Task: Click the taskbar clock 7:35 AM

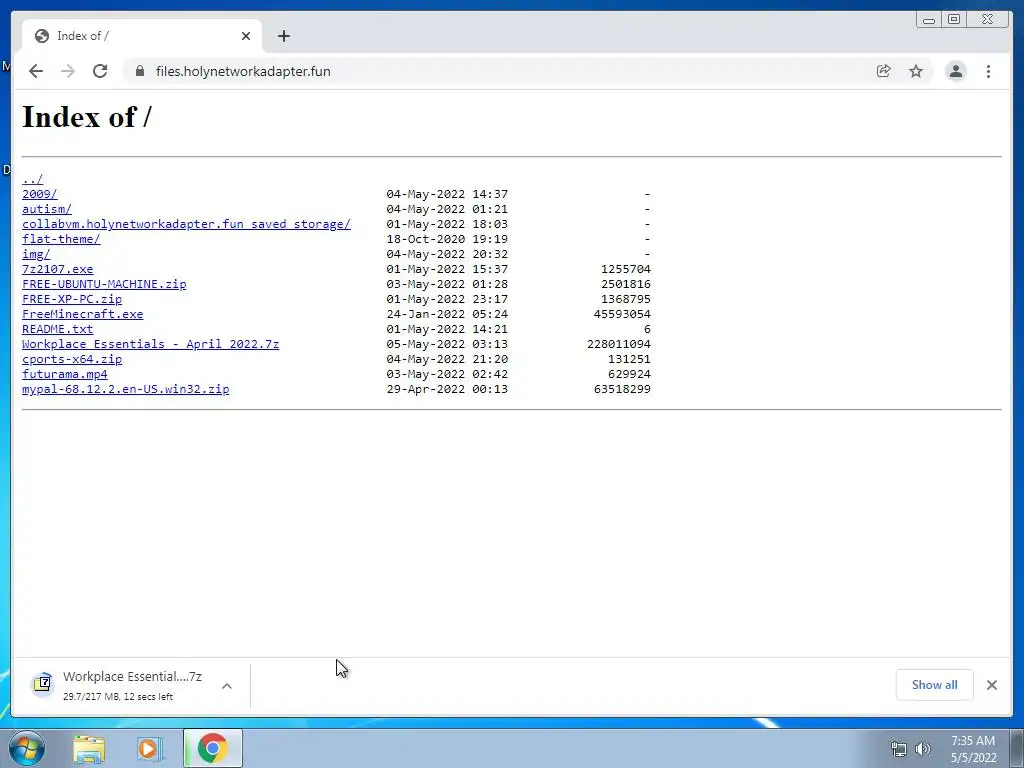Action: (973, 741)
